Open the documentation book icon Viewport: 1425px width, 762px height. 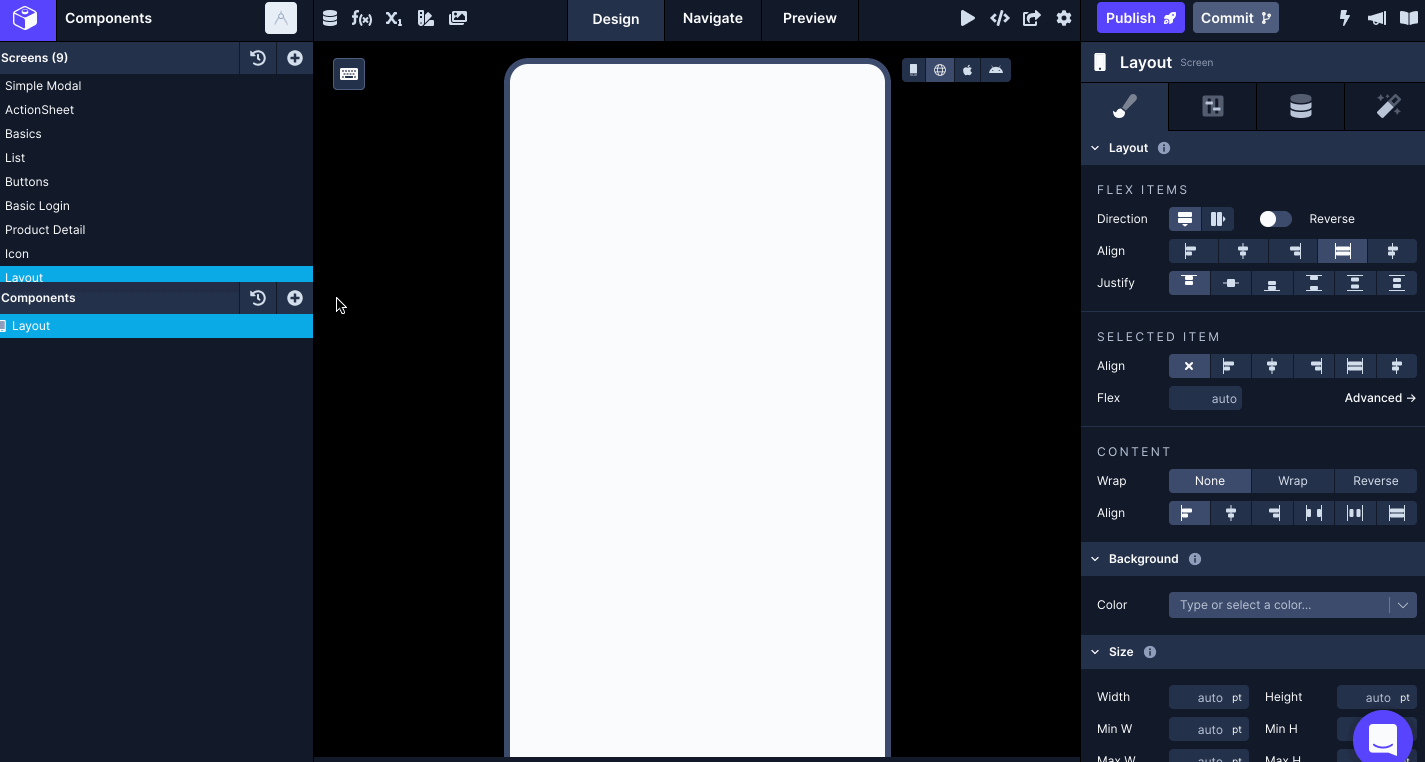(x=1409, y=18)
